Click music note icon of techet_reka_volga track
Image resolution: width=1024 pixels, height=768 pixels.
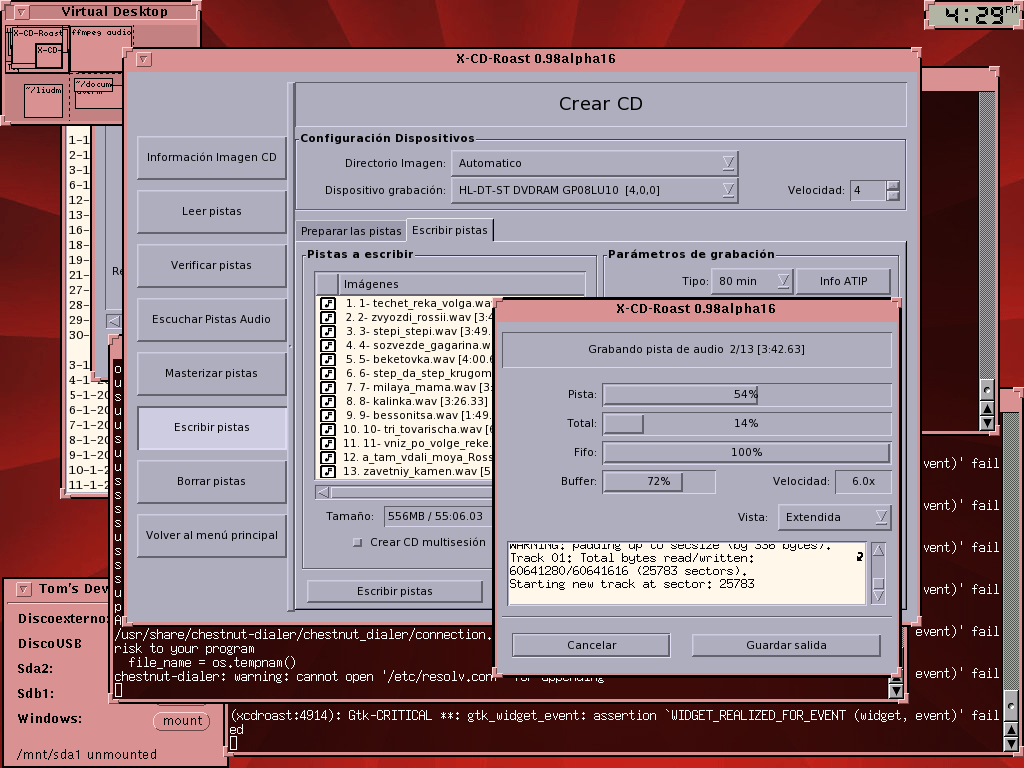pos(328,304)
